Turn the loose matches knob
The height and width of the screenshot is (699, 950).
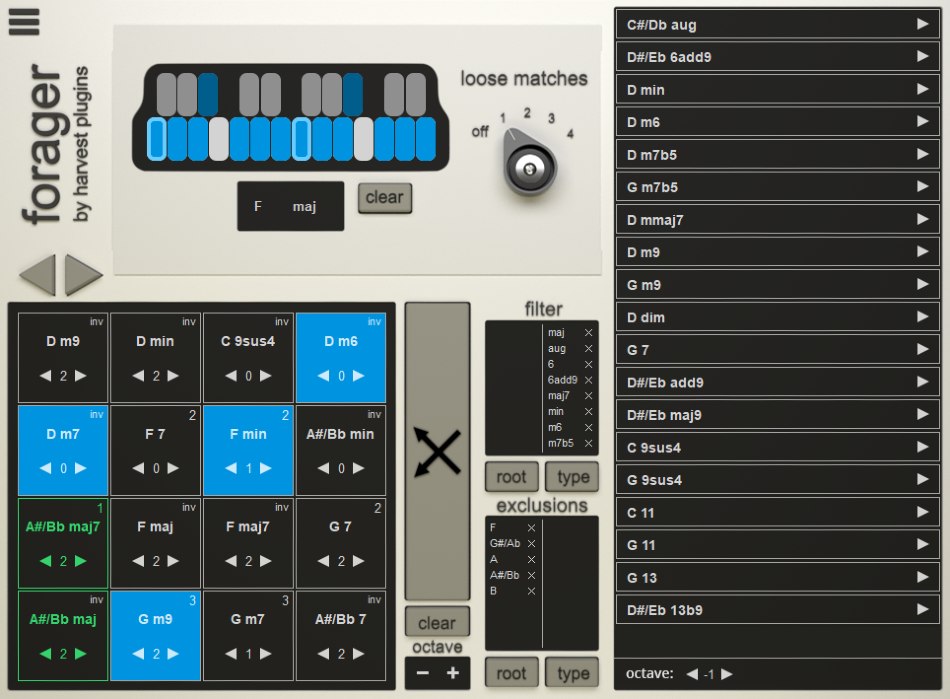pos(527,166)
